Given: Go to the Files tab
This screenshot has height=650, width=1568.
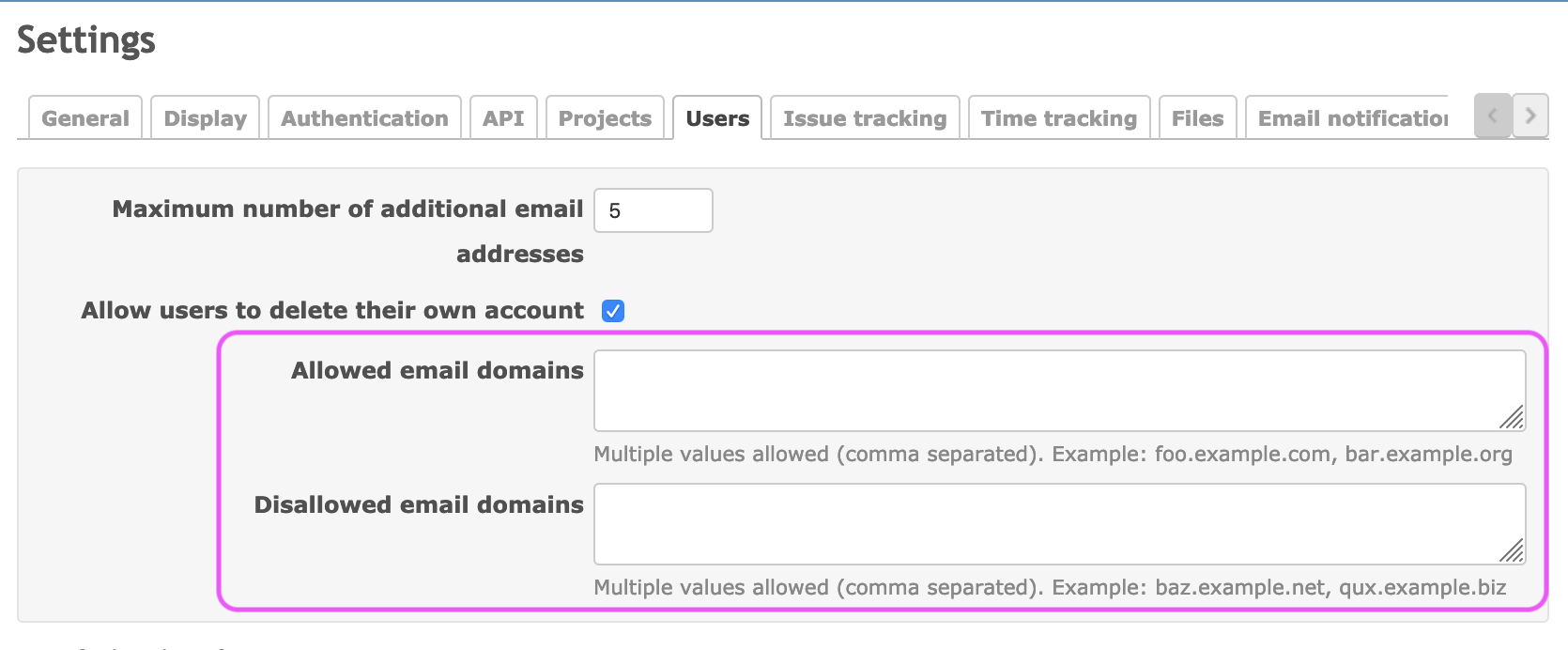Looking at the screenshot, I should 1197,118.
